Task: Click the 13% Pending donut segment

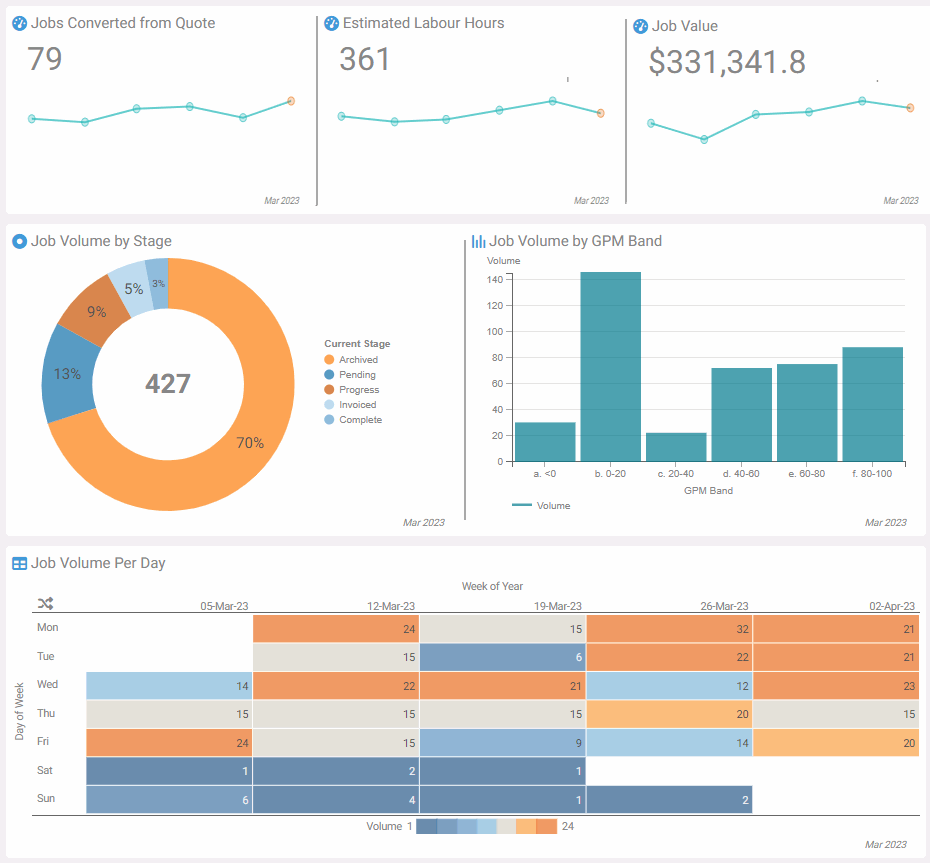Action: click(68, 374)
